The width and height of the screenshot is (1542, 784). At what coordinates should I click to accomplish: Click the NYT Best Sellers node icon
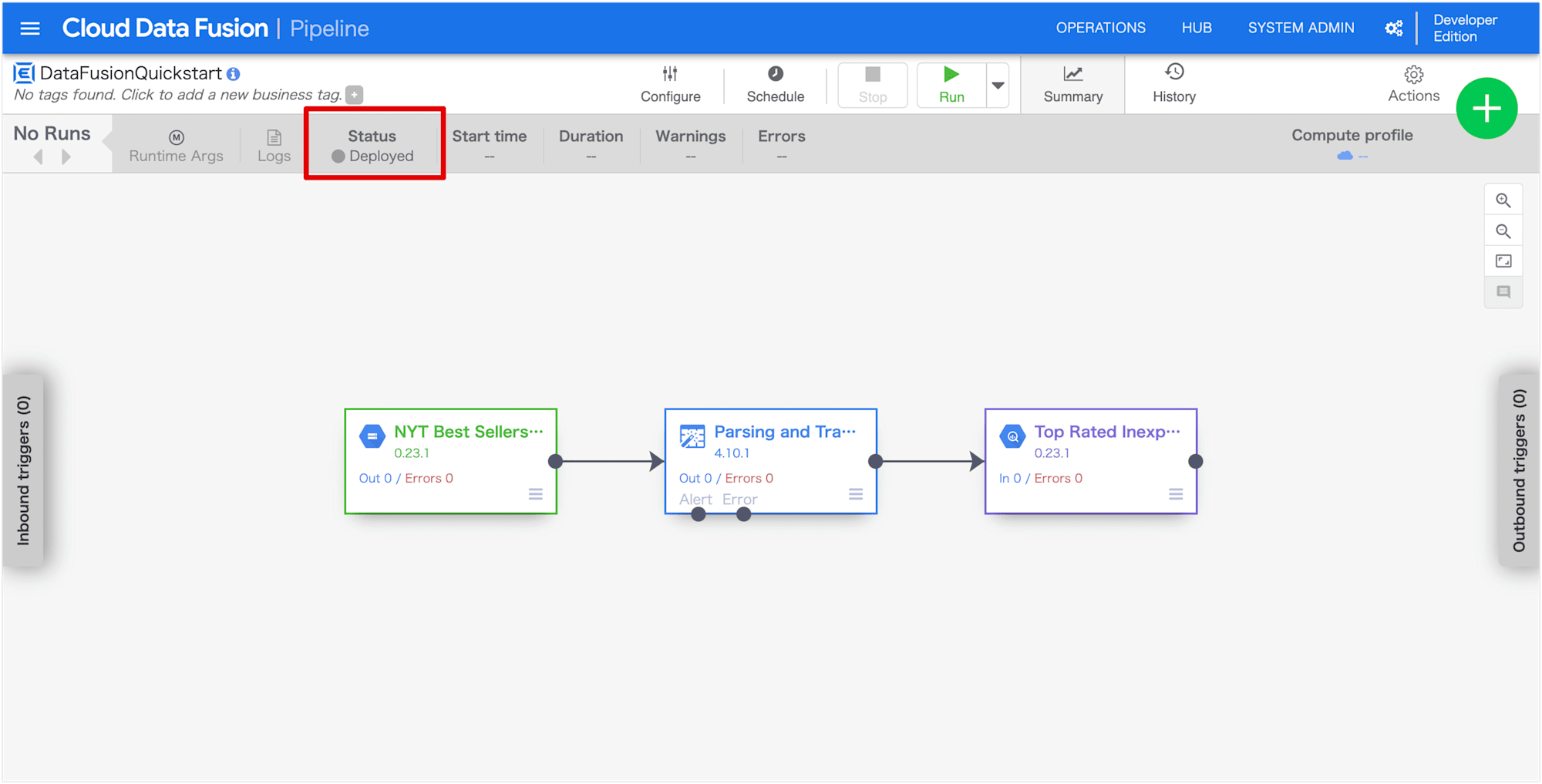(372, 436)
